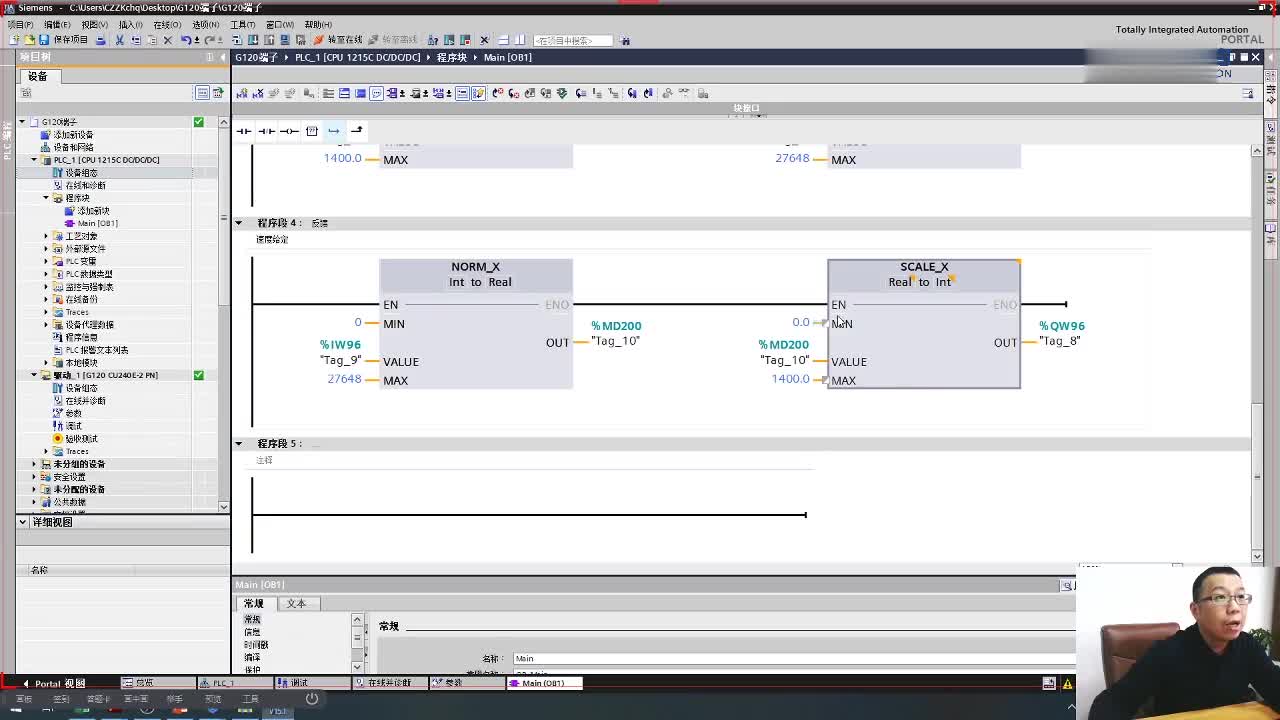1280x720 pixels.
Task: Open the 项目(P) menu
Action: click(x=20, y=24)
